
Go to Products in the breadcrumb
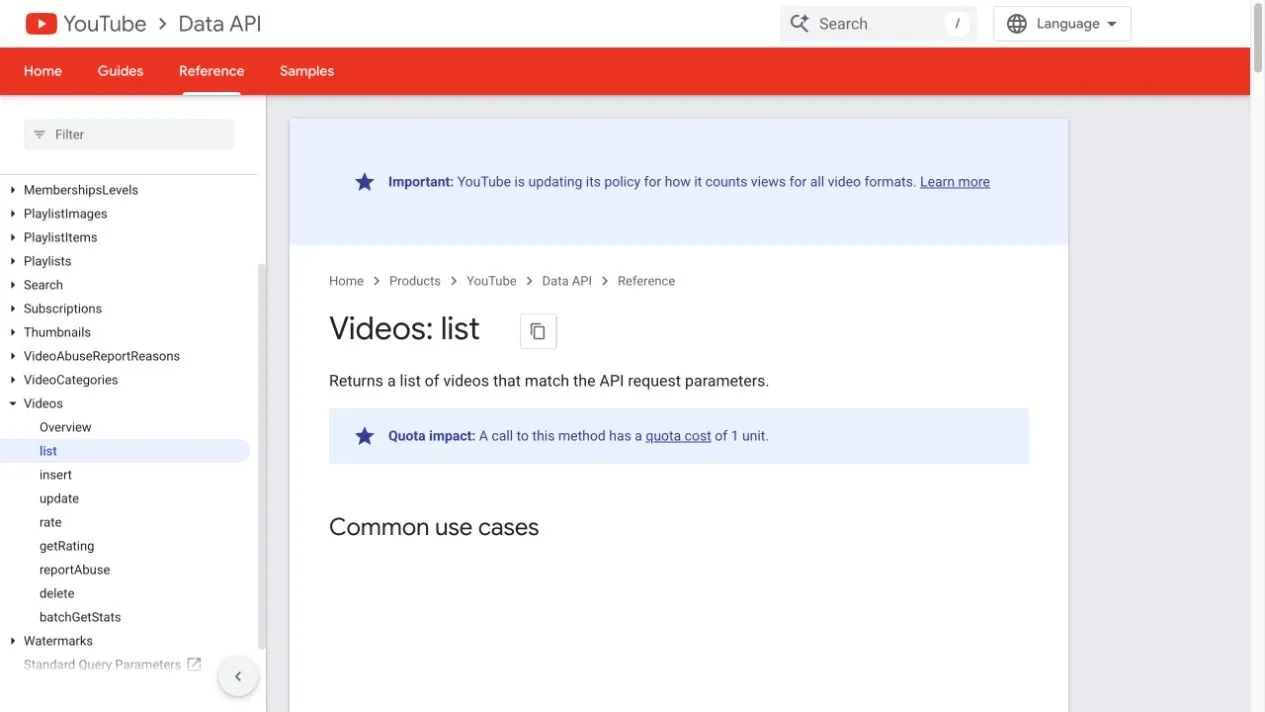pos(415,281)
